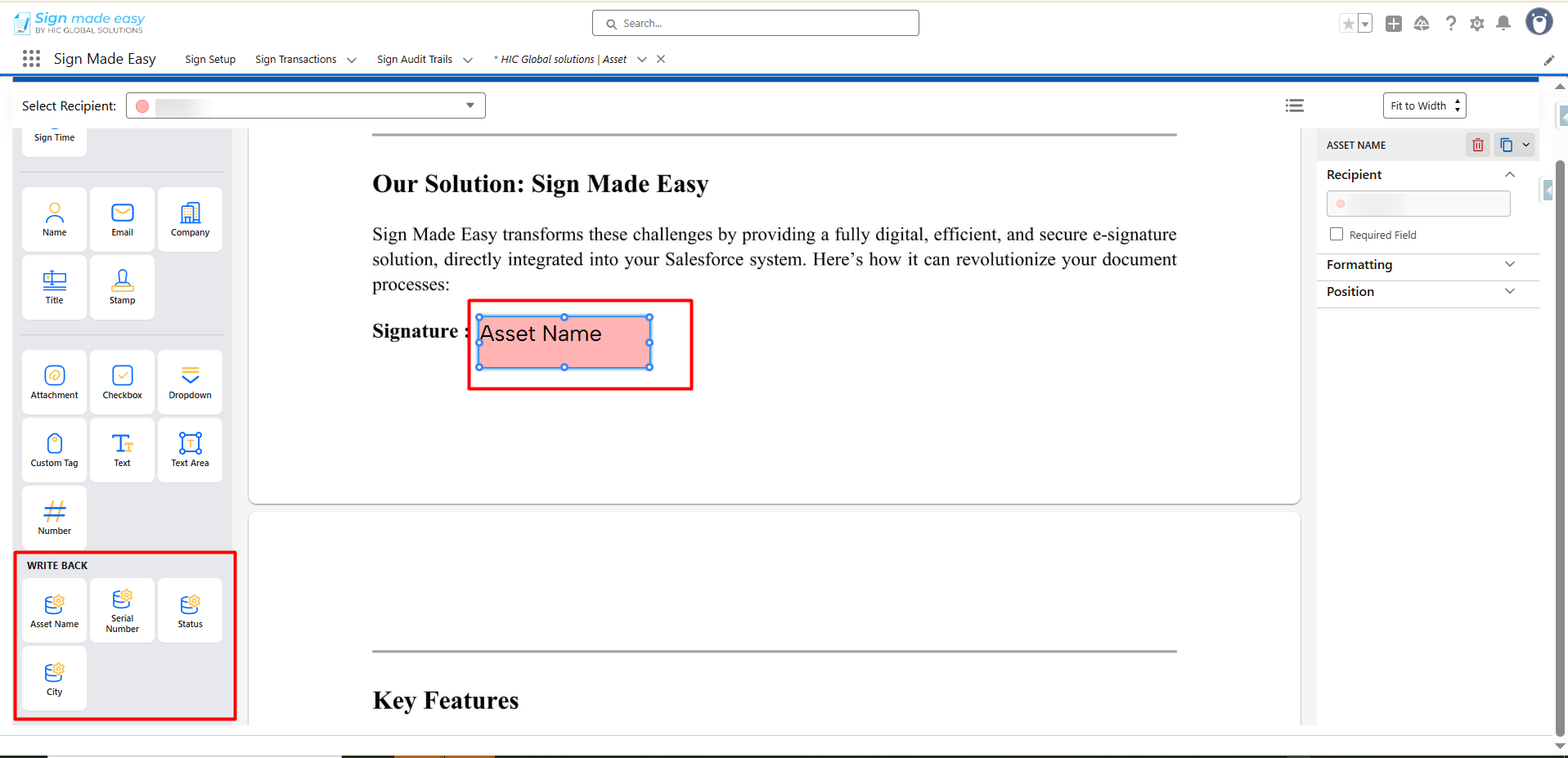Screen dimensions: 1568x758
Task: Open the Sign Audit Trails dropdown arrow
Action: 468,60
